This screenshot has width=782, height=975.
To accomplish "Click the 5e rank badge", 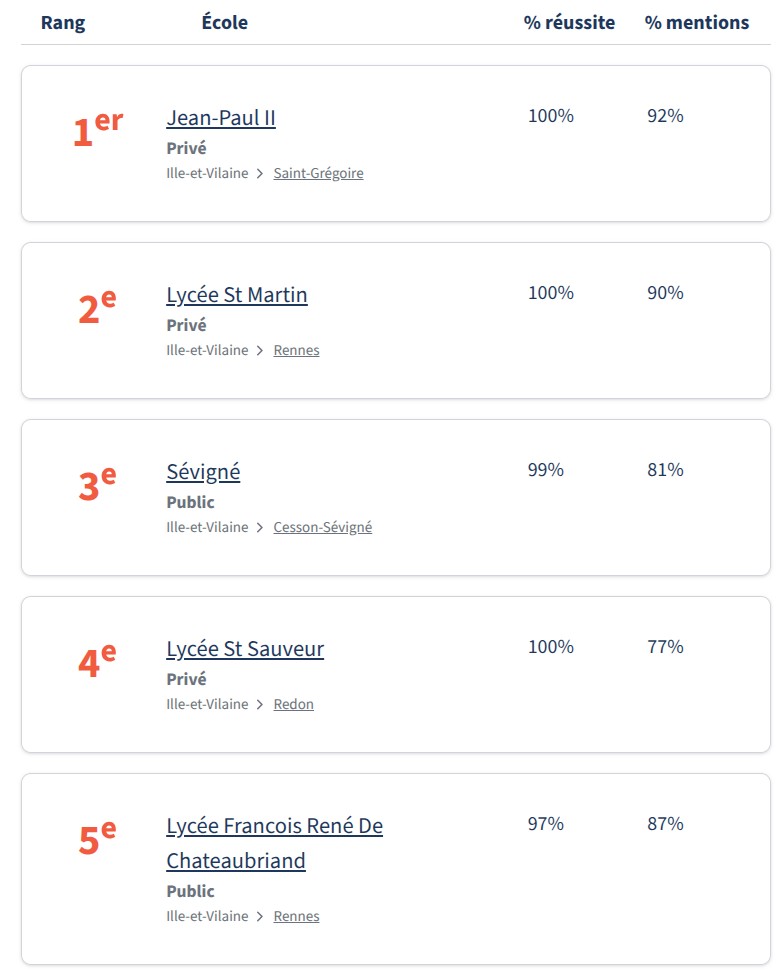I will tap(97, 839).
